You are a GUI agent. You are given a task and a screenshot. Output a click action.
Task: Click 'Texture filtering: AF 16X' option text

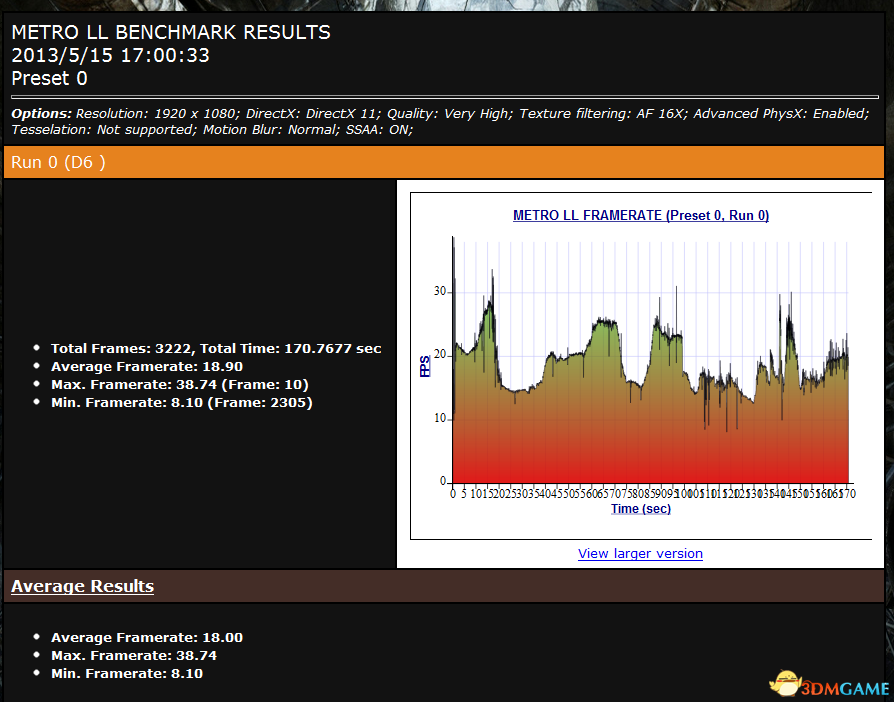pos(601,113)
